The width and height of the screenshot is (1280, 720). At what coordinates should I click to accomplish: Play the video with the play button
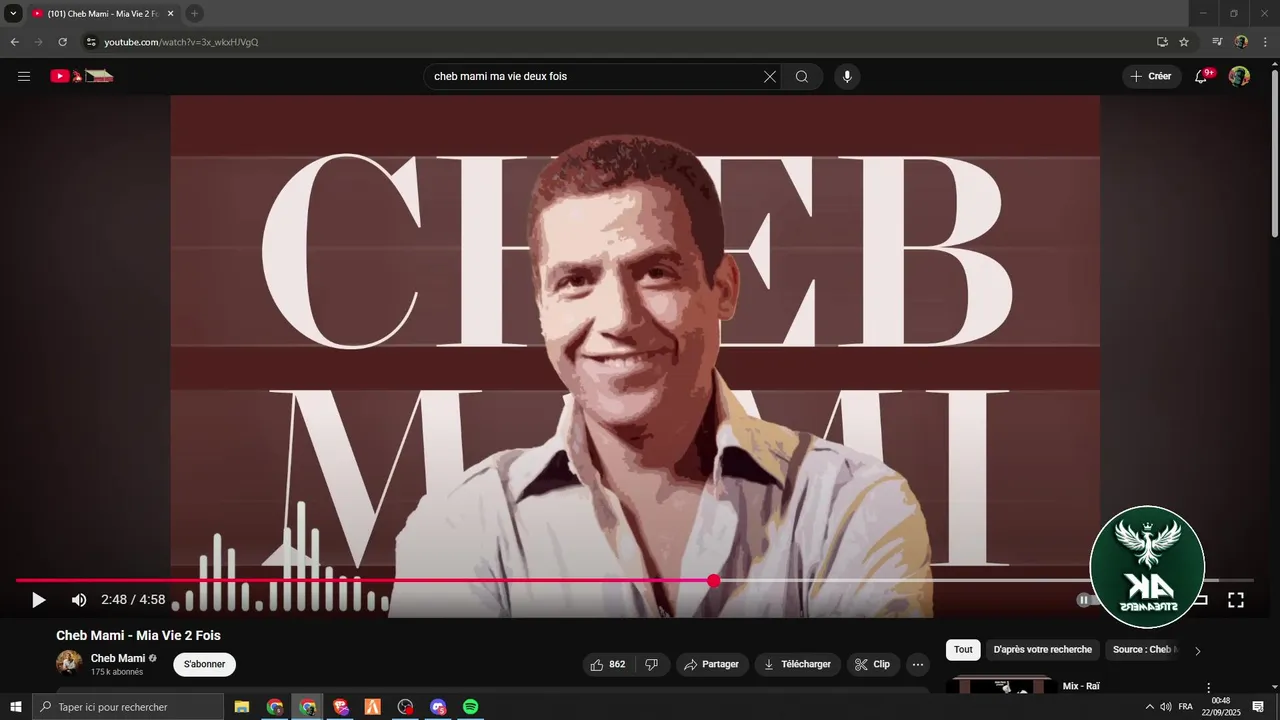point(38,600)
